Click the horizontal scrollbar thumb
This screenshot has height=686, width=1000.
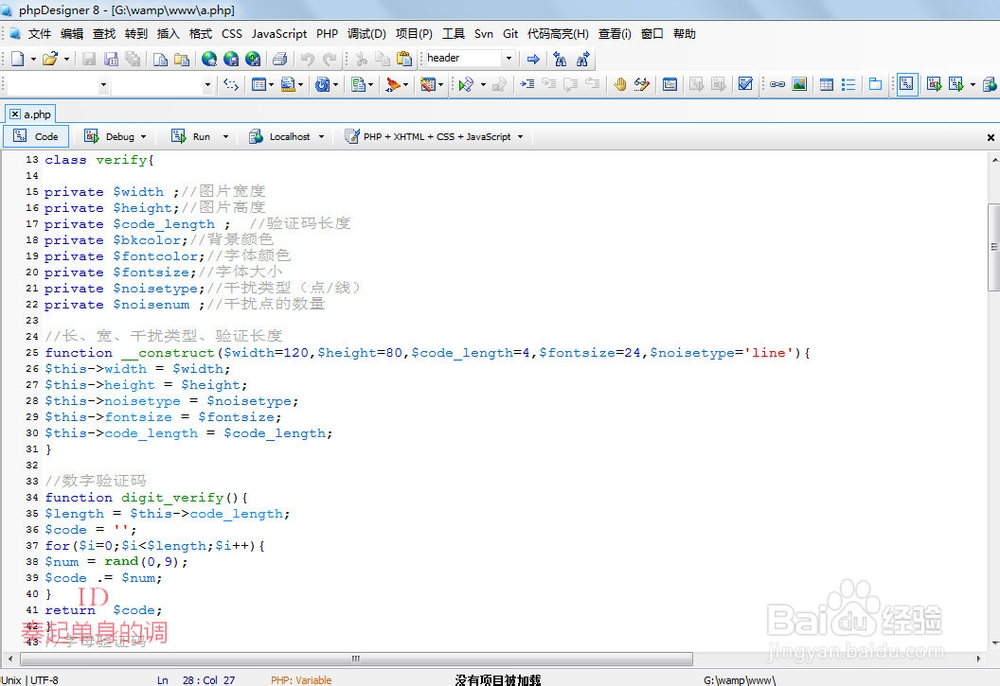point(357,658)
